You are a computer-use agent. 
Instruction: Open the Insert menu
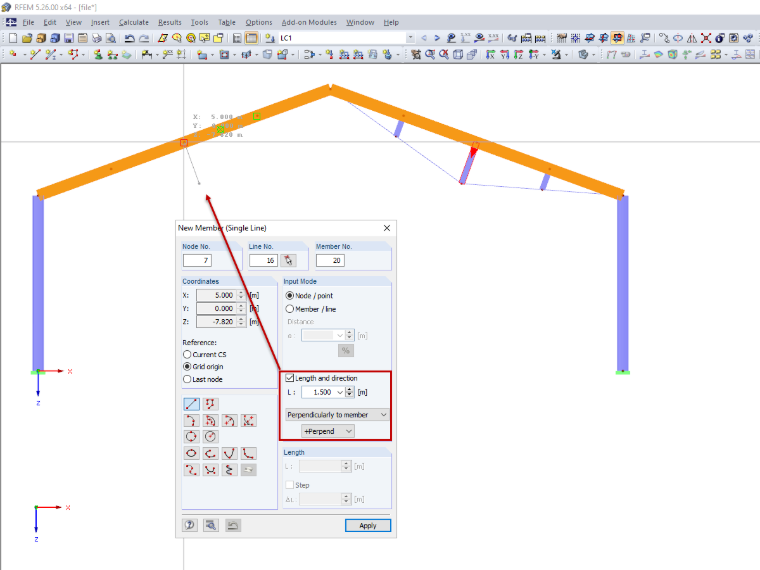pos(100,22)
